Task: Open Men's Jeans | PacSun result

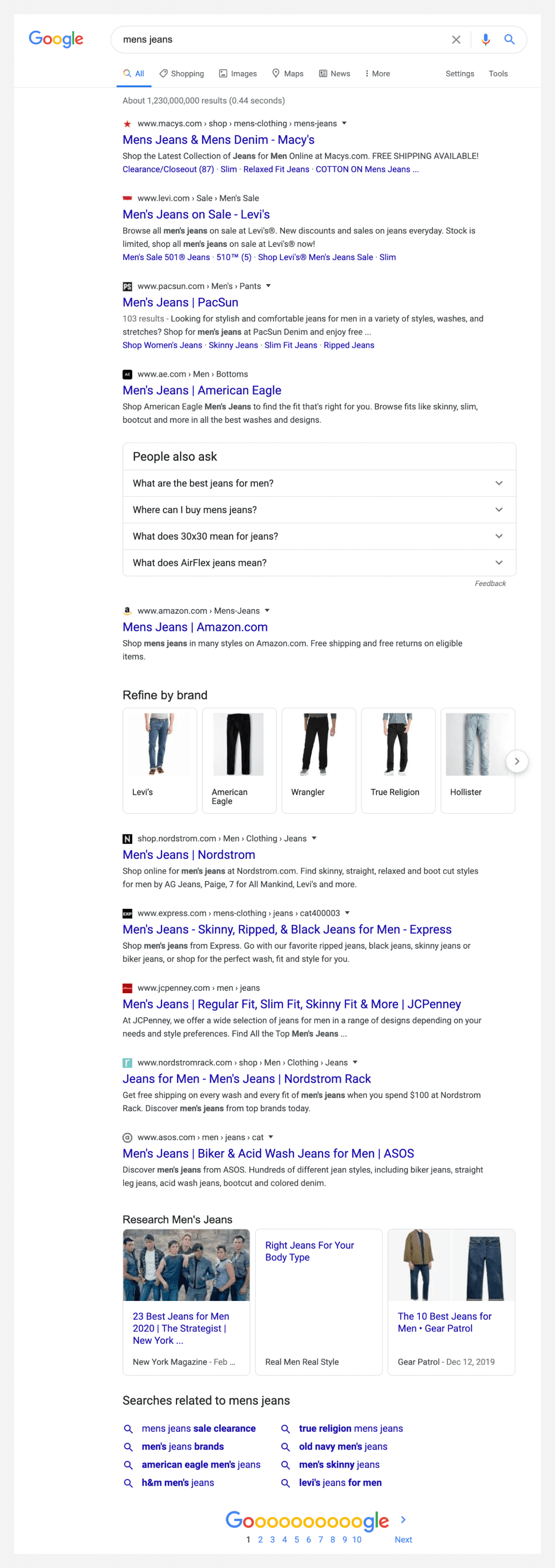Action: coord(180,303)
